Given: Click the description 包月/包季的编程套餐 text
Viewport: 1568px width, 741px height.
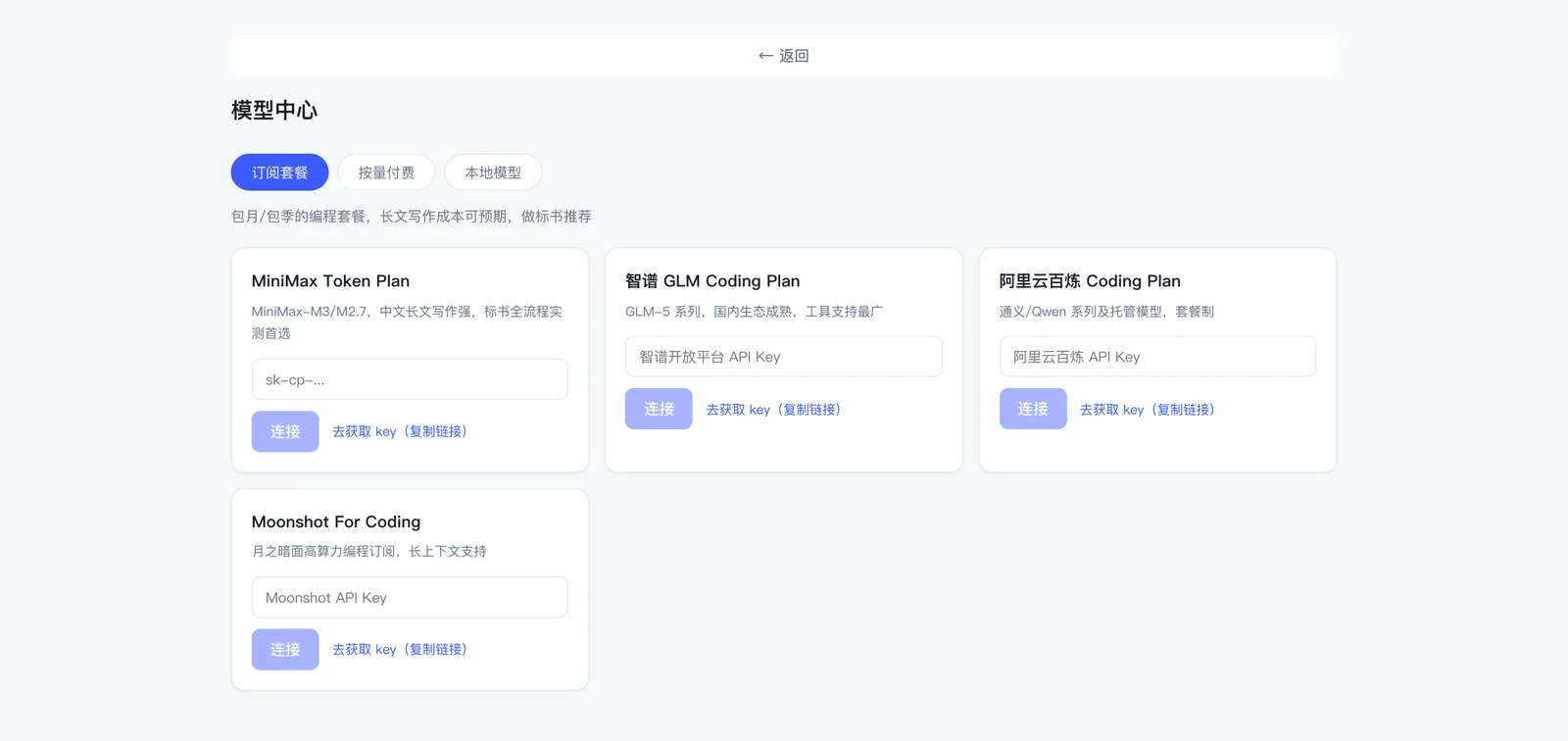Looking at the screenshot, I should [x=412, y=217].
